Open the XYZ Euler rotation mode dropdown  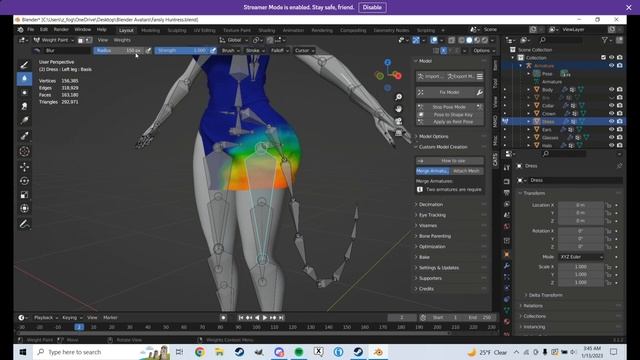581,257
